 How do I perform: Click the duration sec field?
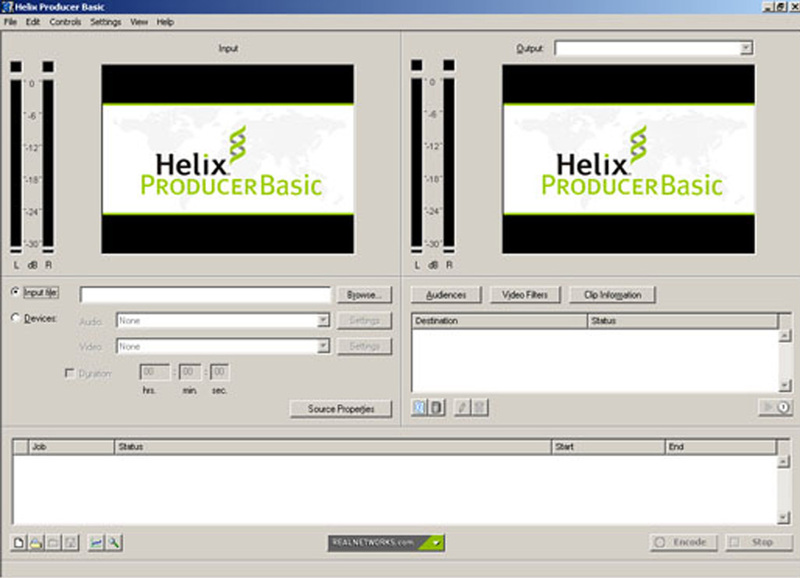(219, 372)
